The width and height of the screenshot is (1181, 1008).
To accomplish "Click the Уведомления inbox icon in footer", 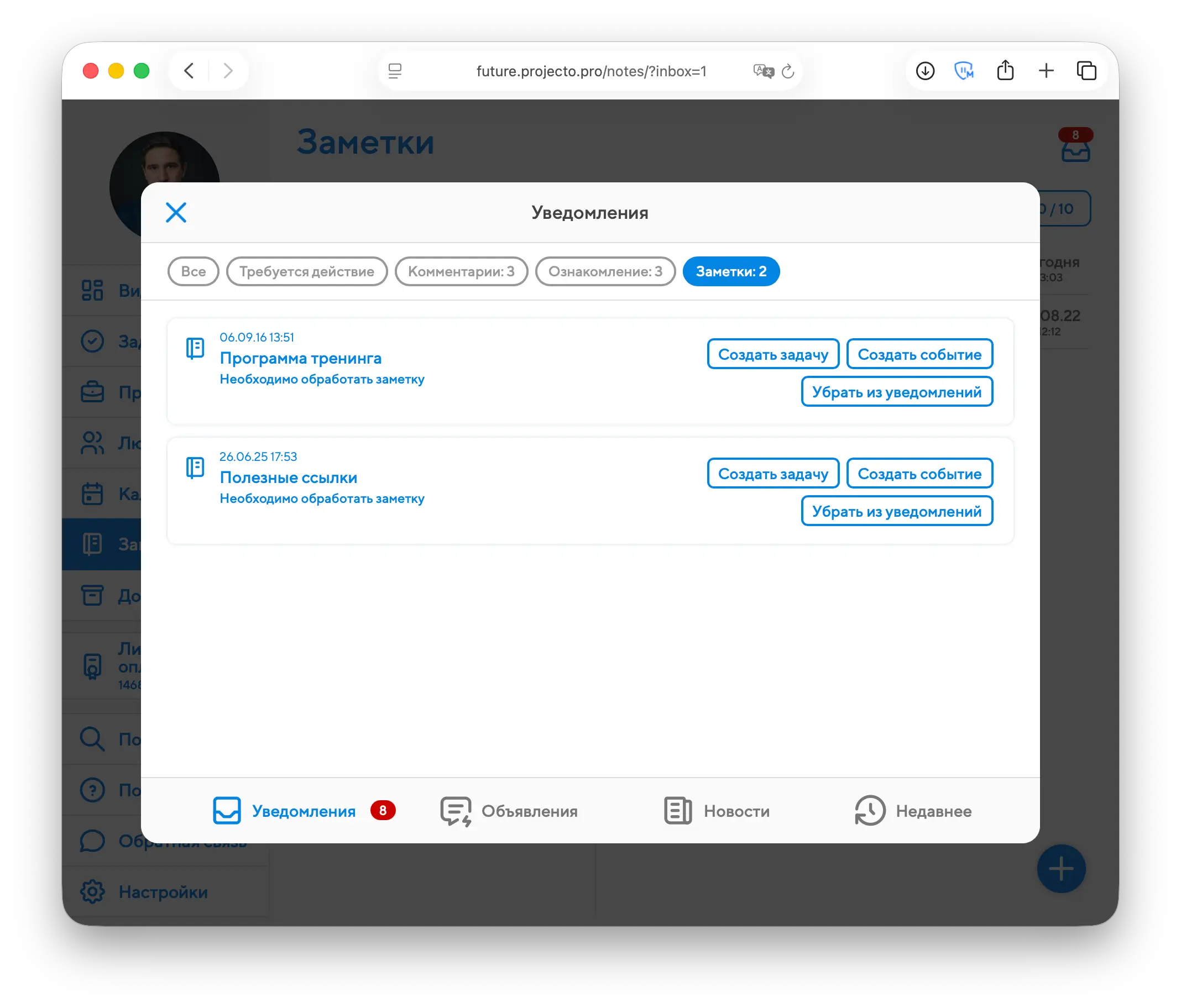I will [x=227, y=810].
